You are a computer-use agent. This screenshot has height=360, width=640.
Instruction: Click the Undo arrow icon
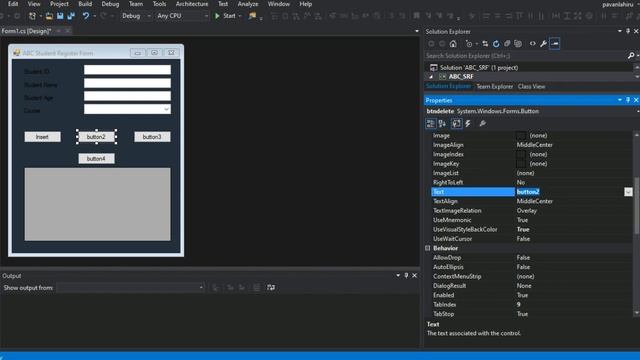point(86,16)
